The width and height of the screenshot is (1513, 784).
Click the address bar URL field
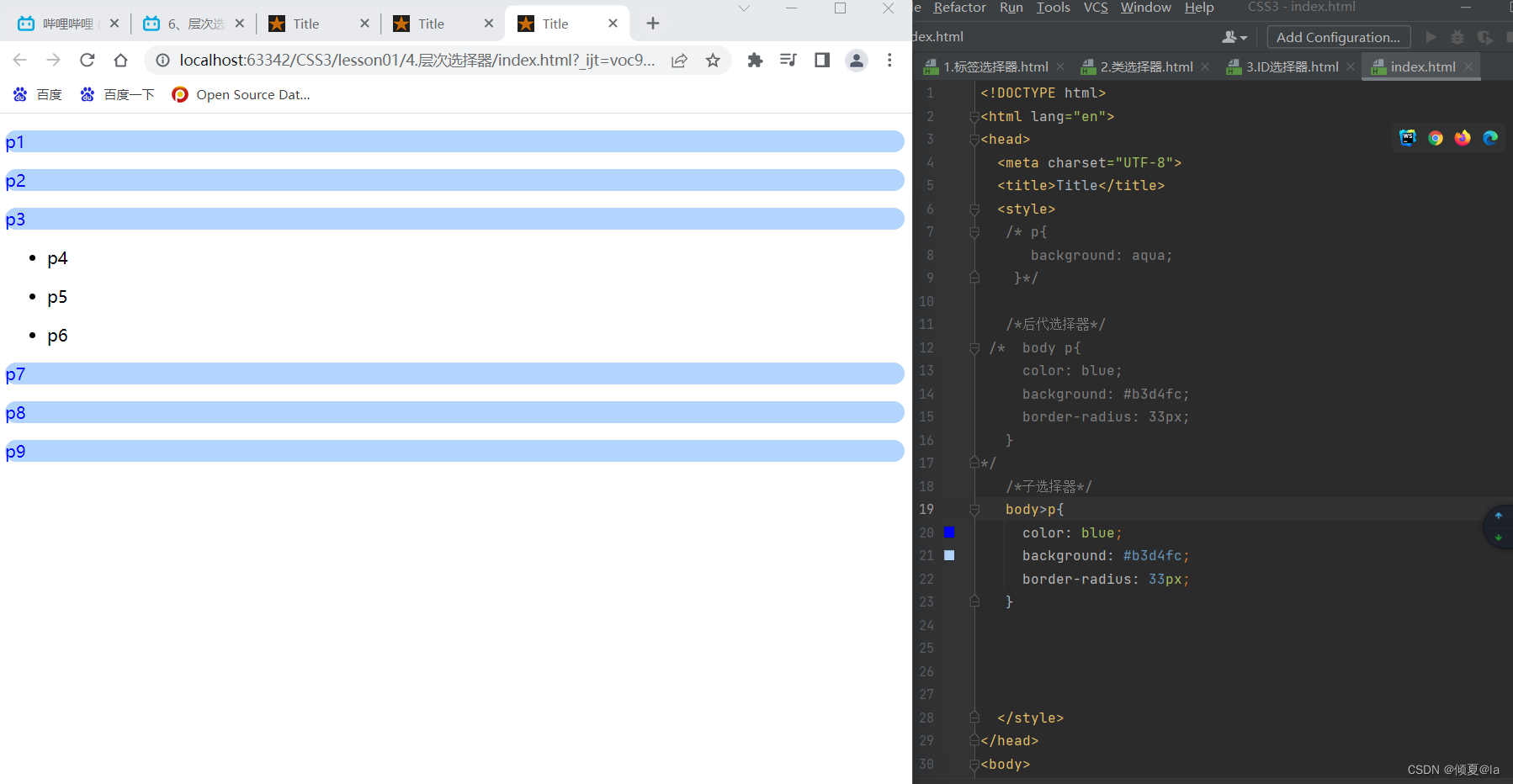417,60
